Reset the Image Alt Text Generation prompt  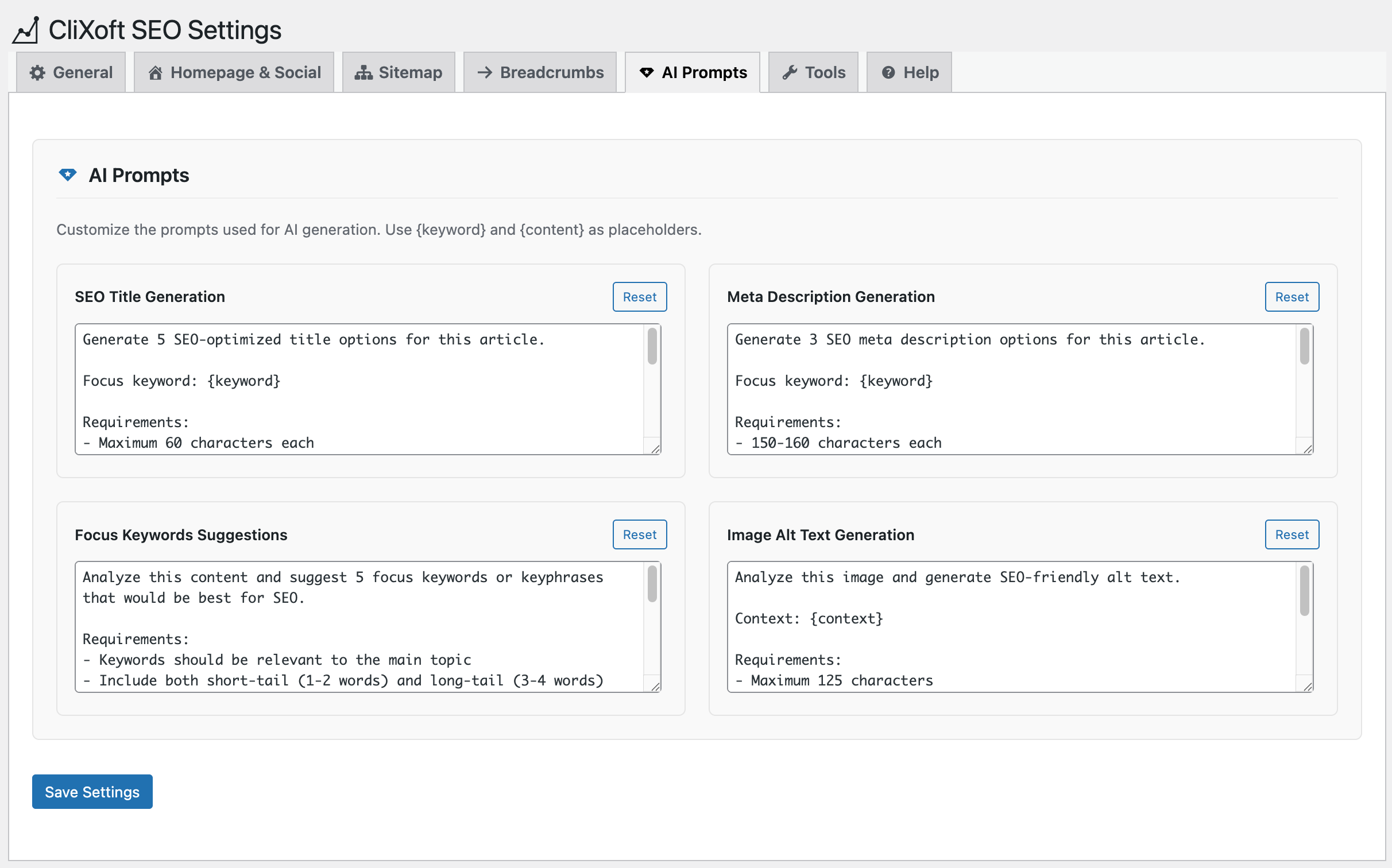click(x=1292, y=534)
